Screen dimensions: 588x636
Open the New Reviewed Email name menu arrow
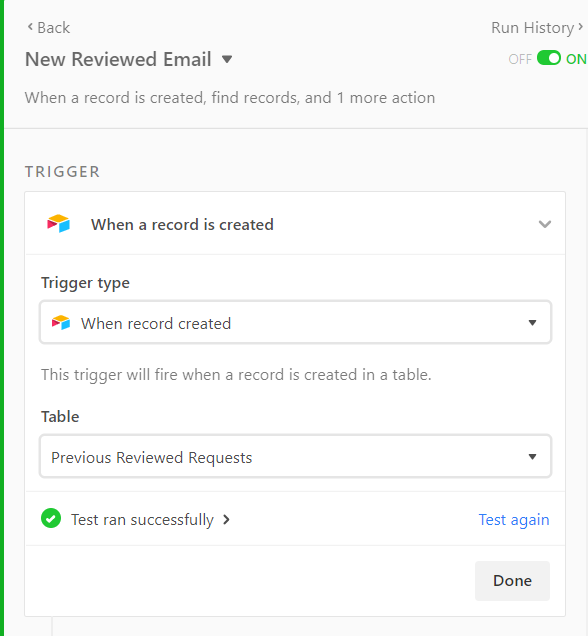pos(227,60)
